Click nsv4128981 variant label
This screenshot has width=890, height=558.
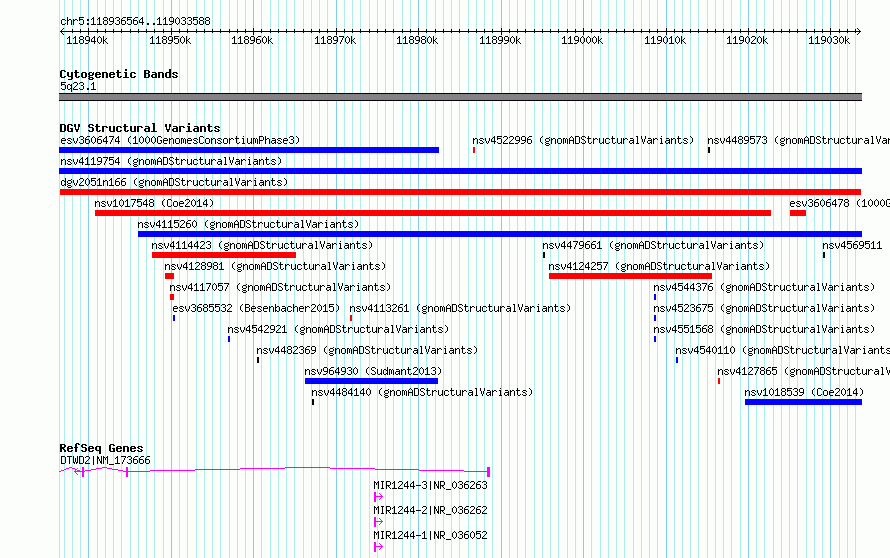click(x=275, y=266)
